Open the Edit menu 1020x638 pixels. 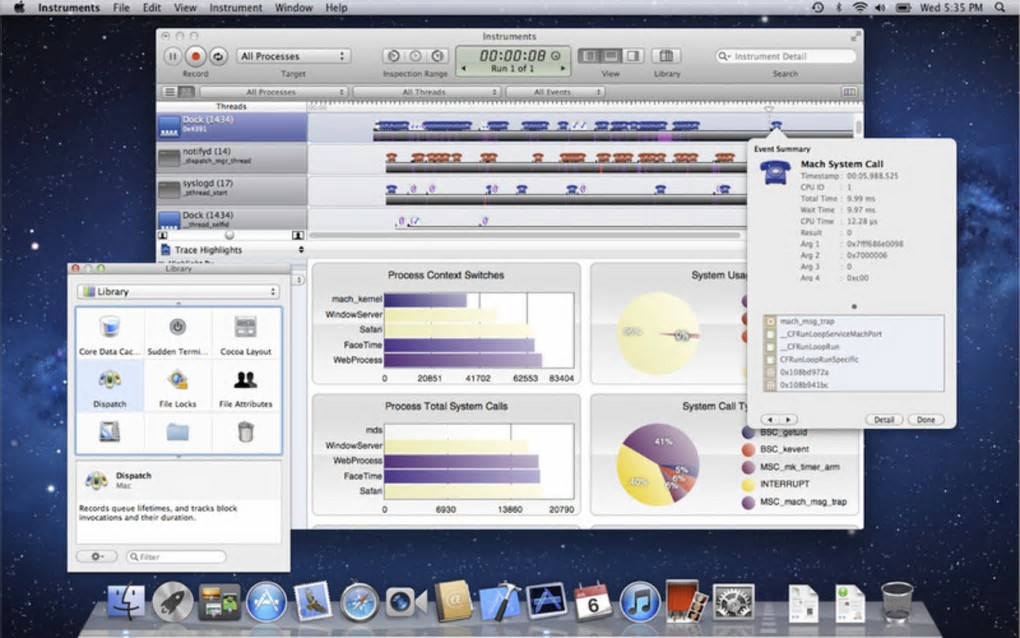pyautogui.click(x=152, y=8)
